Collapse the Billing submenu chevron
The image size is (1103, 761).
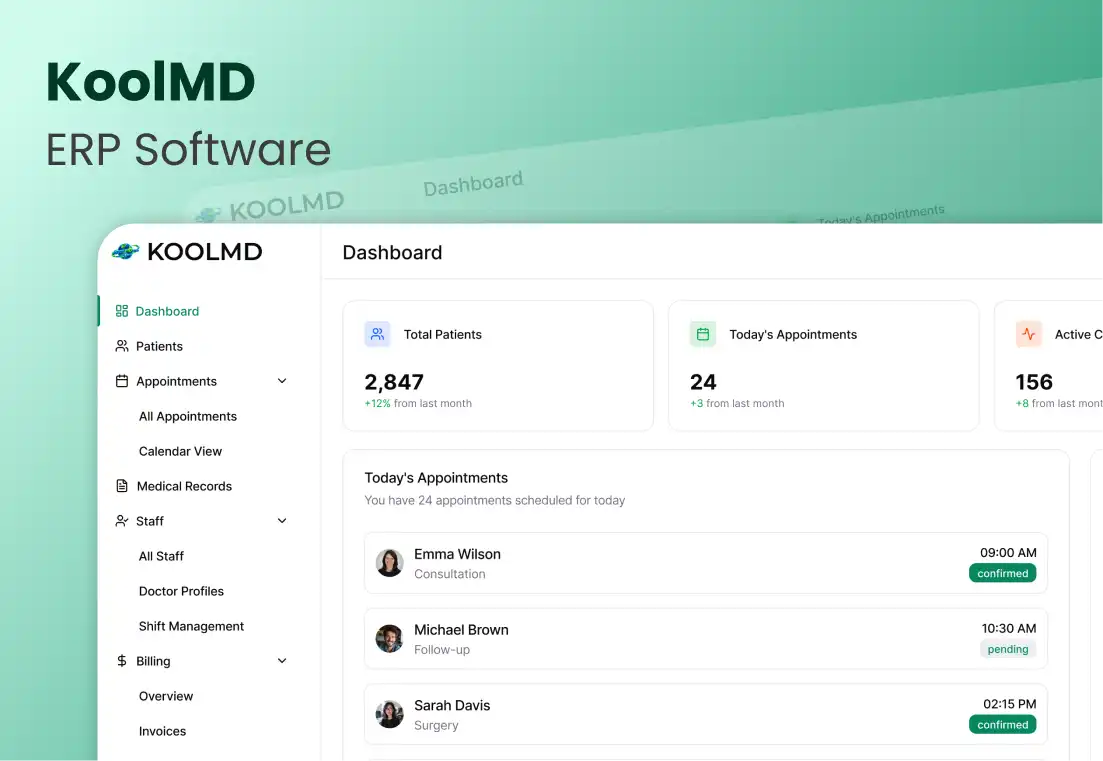click(282, 661)
